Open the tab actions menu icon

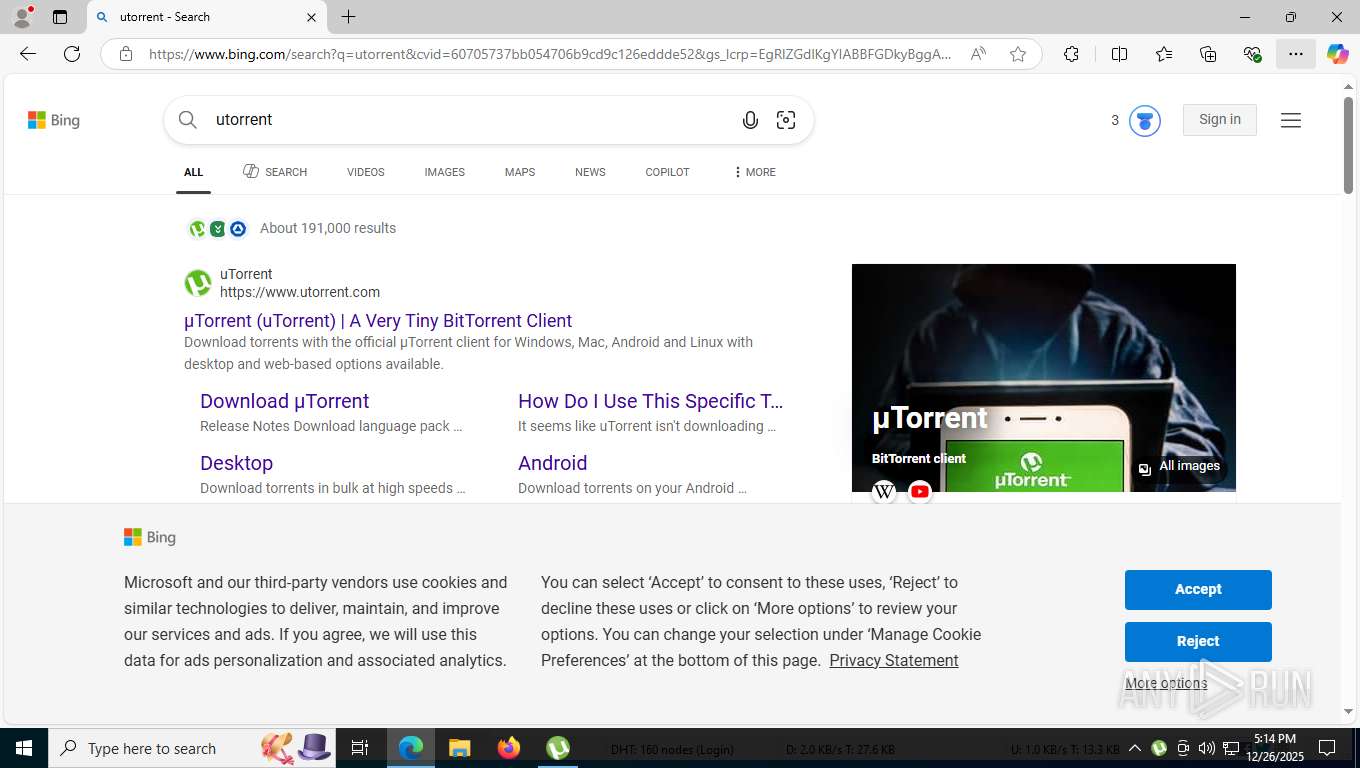[x=60, y=17]
